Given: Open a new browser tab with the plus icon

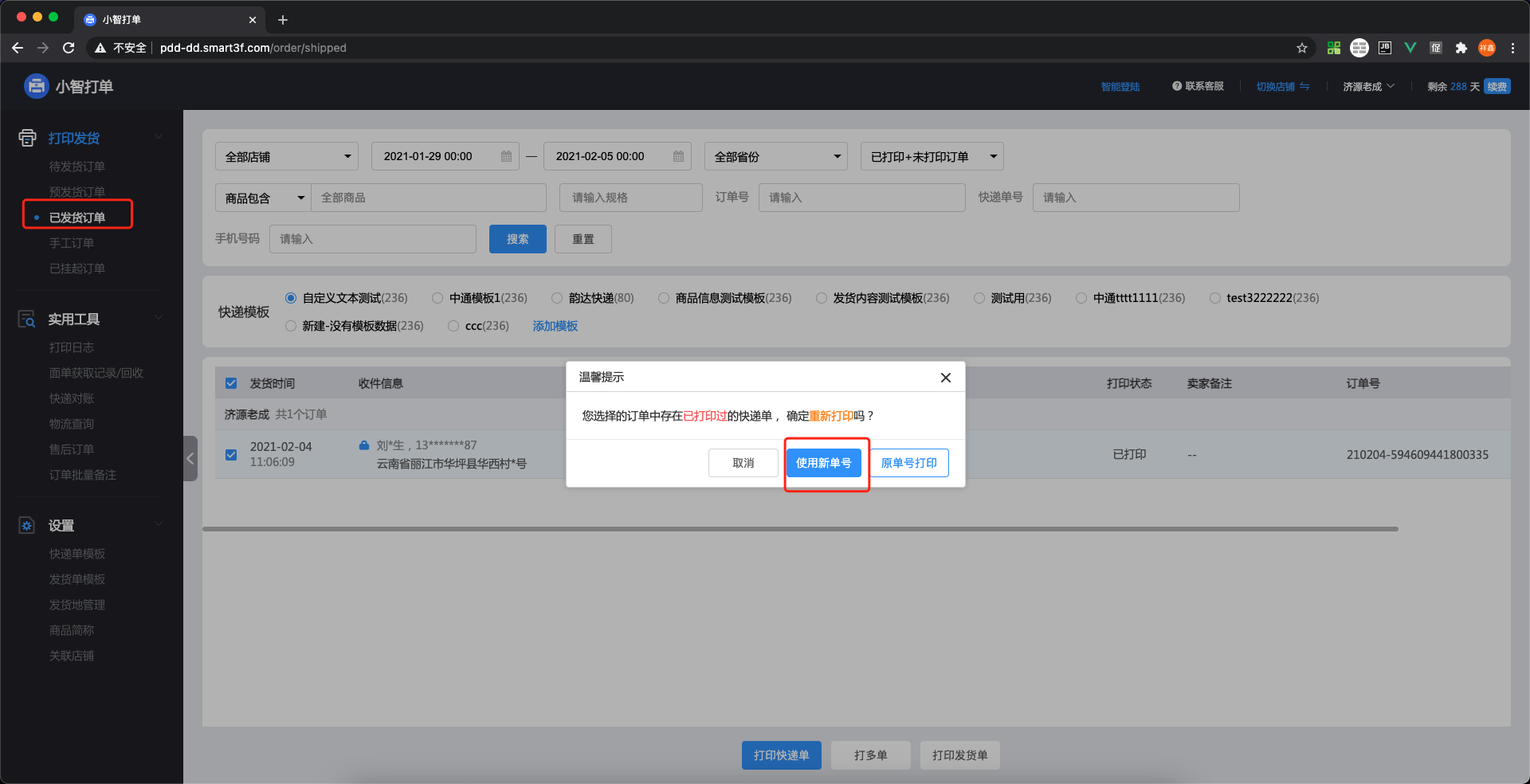Looking at the screenshot, I should click(x=283, y=20).
